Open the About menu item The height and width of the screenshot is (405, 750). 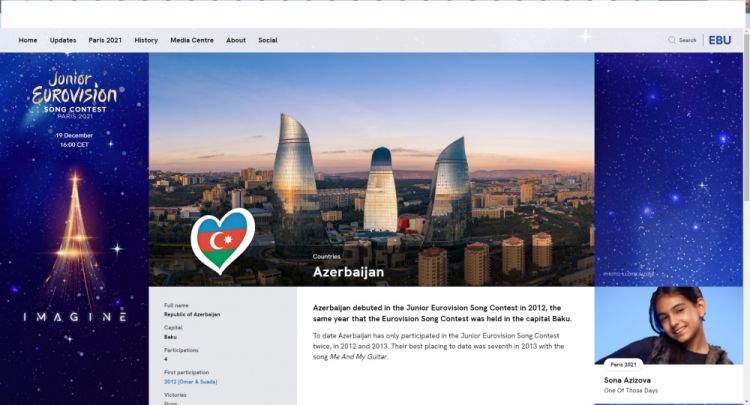click(236, 40)
